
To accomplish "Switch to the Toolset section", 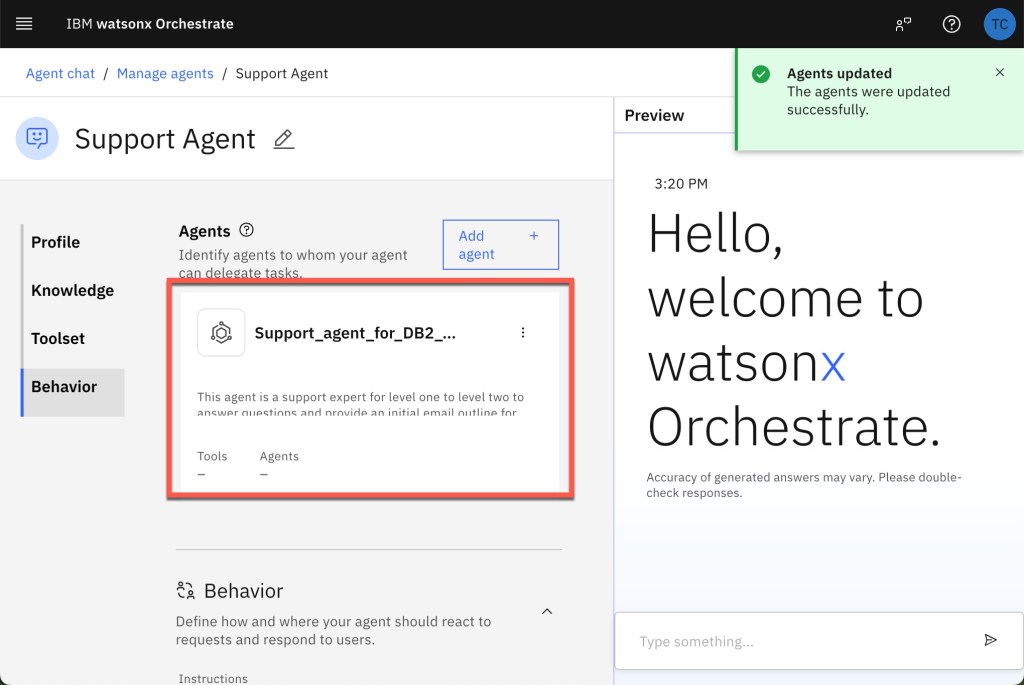I will [58, 338].
